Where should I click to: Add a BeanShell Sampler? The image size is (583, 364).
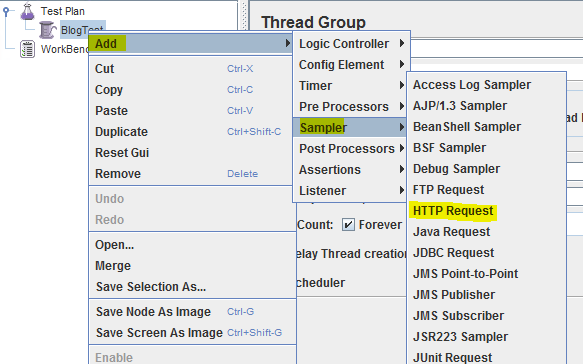pyautogui.click(x=486, y=127)
